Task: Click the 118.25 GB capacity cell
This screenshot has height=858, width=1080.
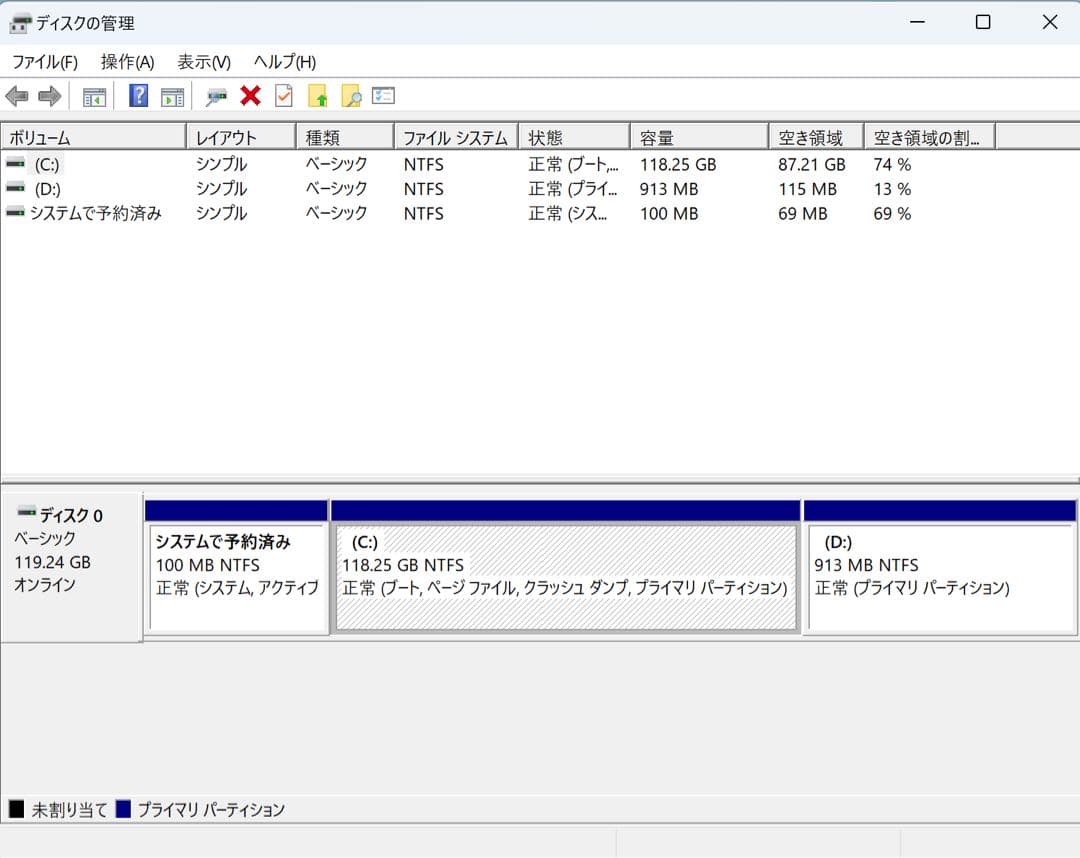Action: [678, 165]
